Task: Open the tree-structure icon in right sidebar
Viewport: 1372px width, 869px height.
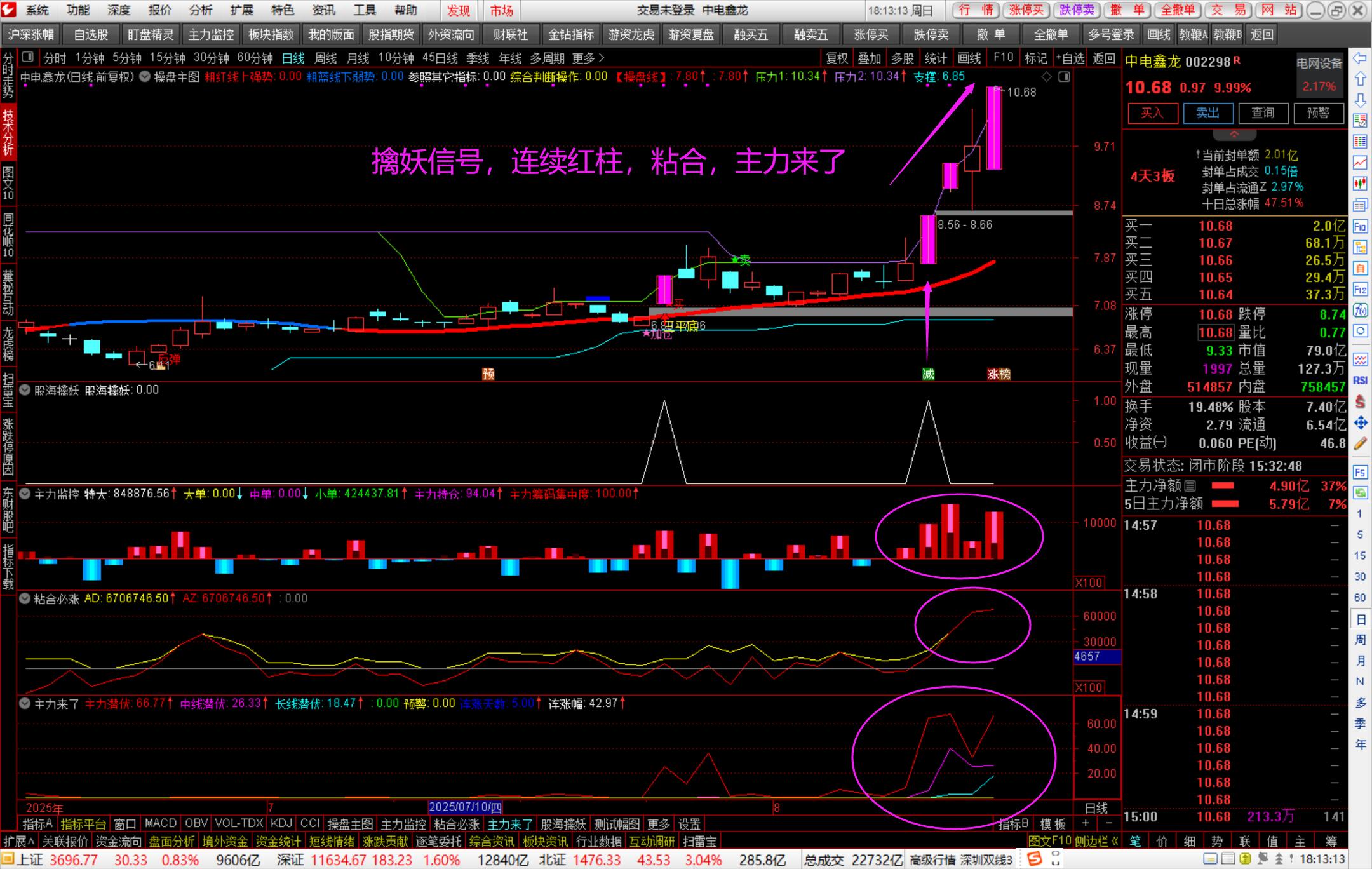Action: click(1360, 247)
